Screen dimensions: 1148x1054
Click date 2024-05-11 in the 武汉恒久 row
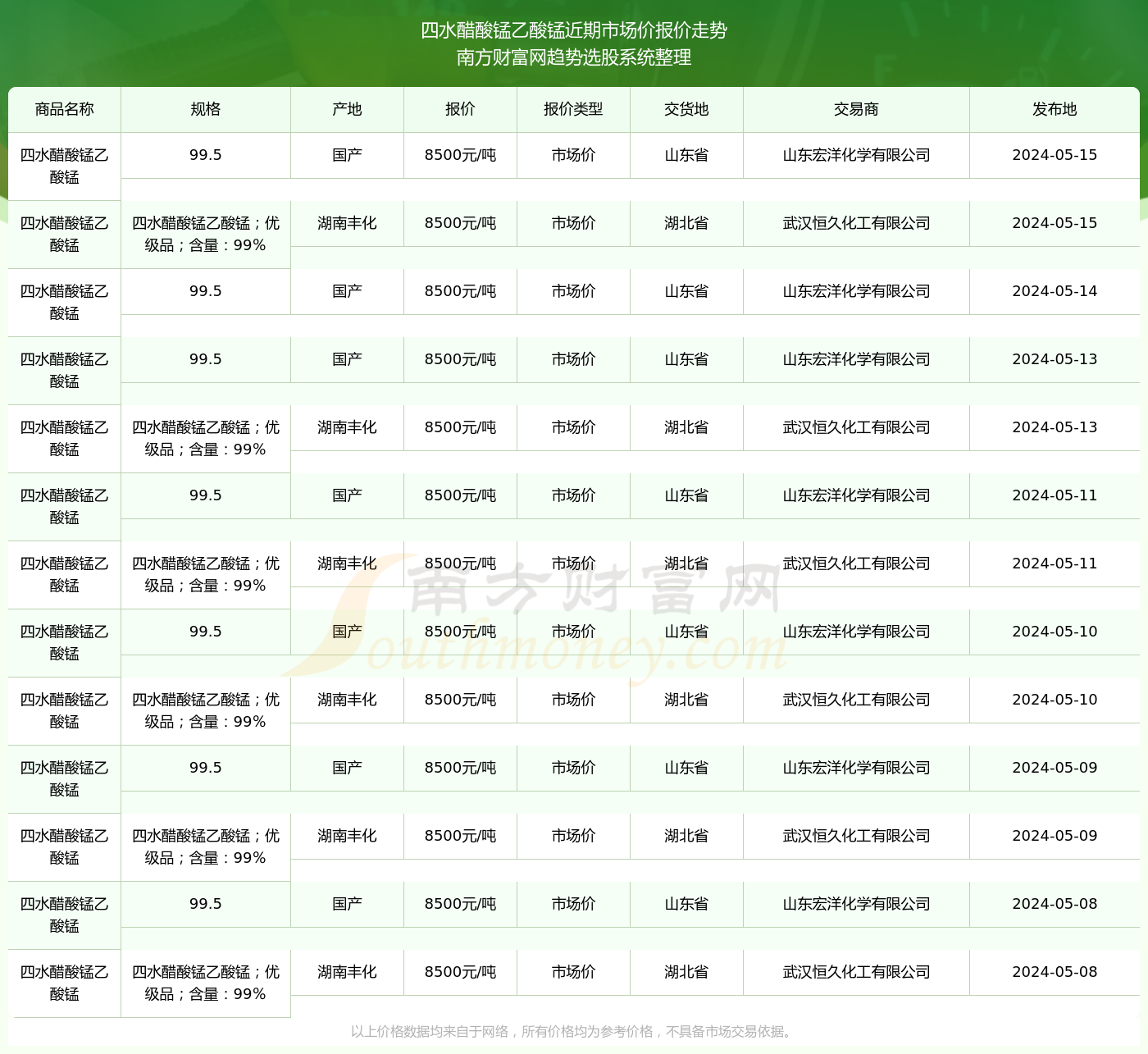(1055, 564)
